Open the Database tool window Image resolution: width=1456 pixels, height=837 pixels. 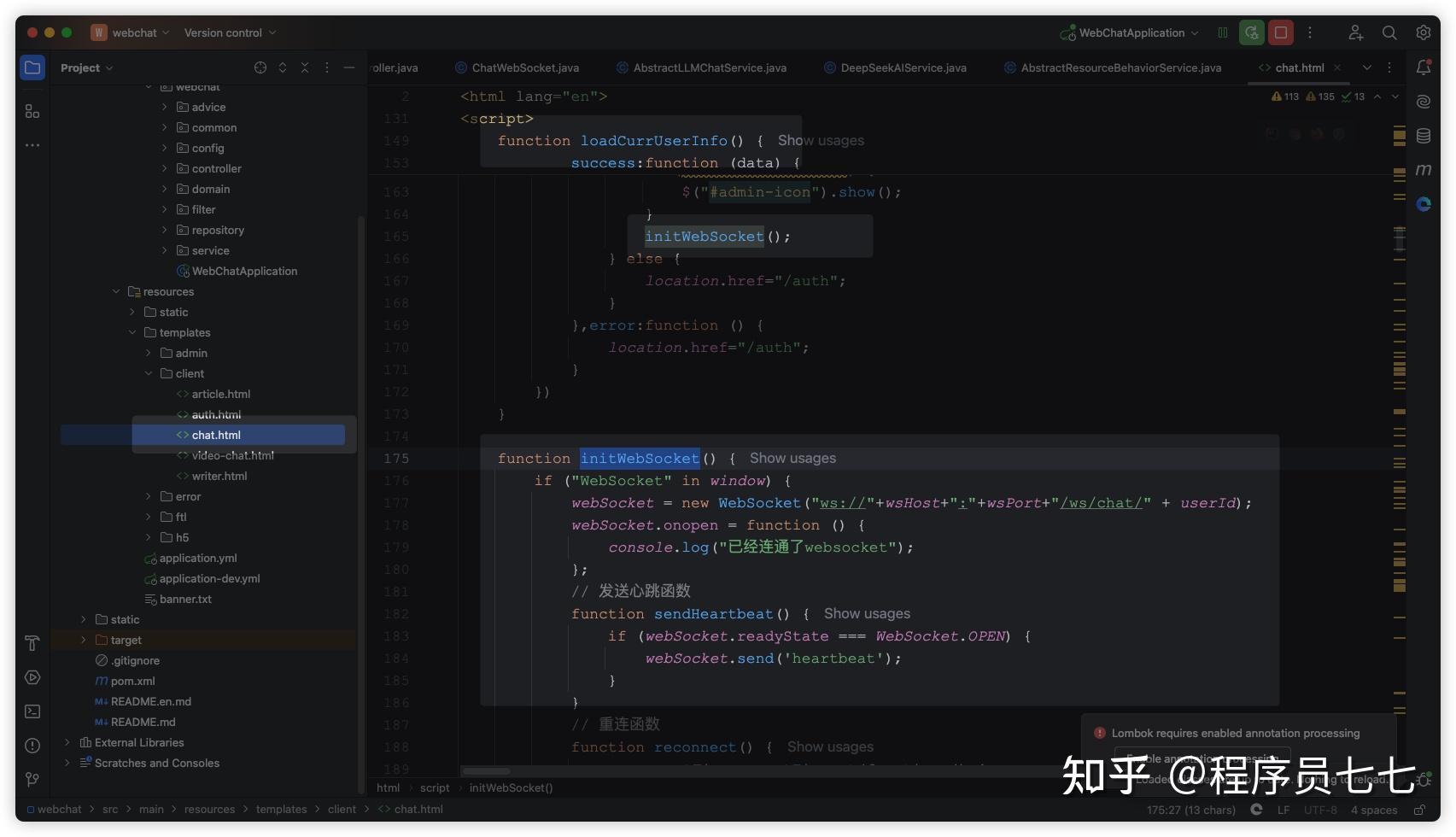1423,135
